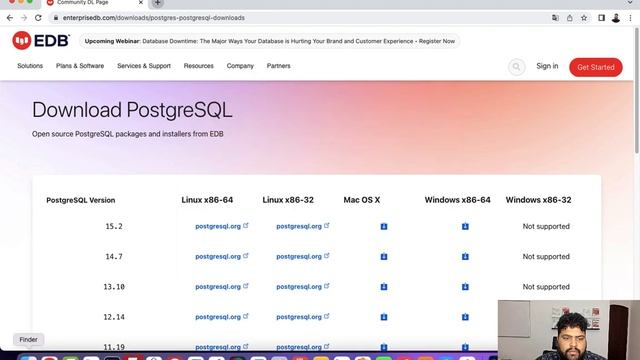Open postgresql.org Linux x86-32 link for 12.14
This screenshot has height=360, width=640.
click(303, 317)
